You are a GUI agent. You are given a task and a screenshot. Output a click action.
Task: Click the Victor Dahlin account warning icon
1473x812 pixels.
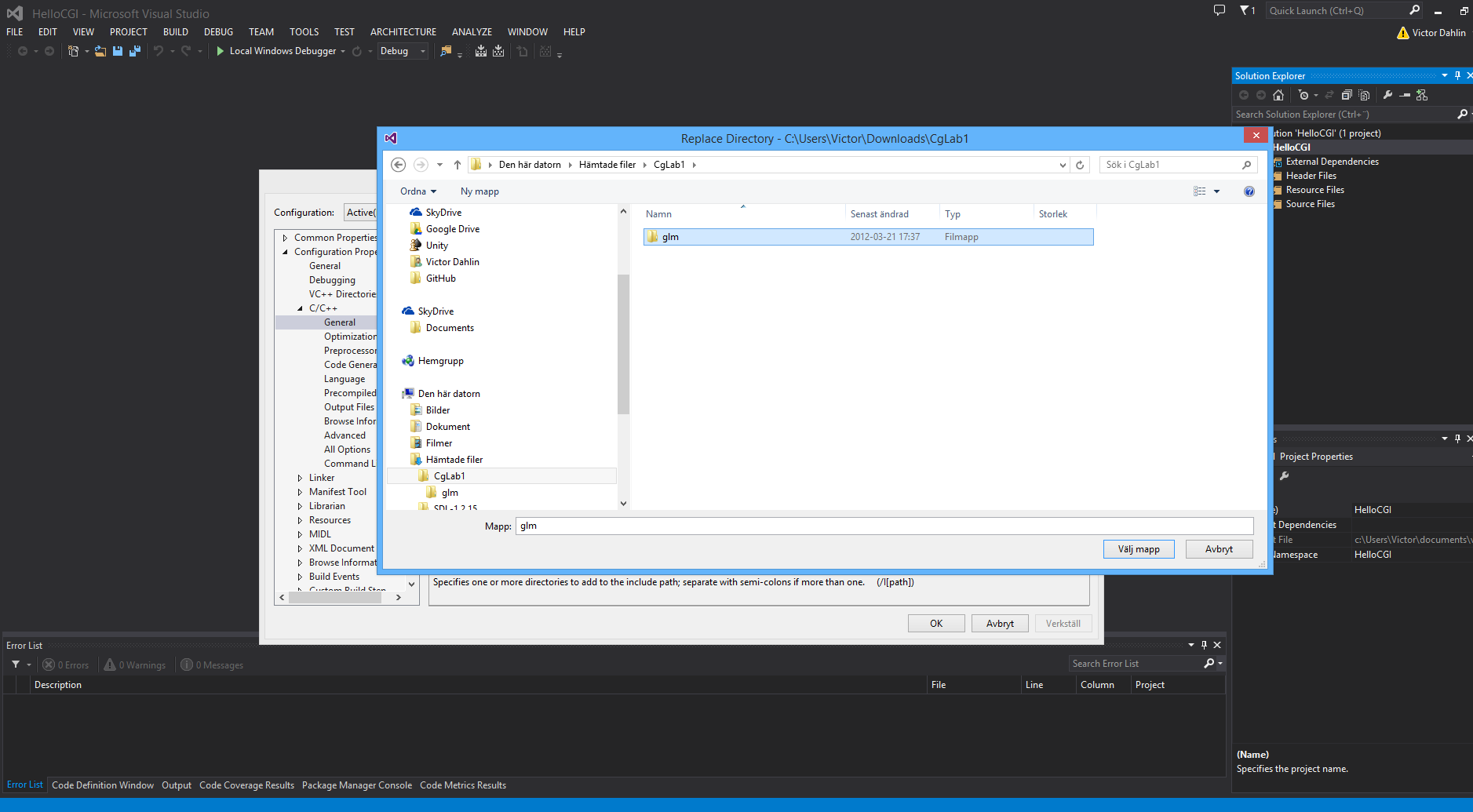(1403, 33)
